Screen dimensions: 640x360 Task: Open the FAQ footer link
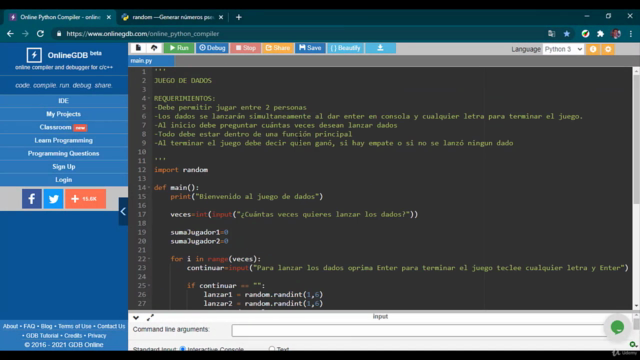pyautogui.click(x=29, y=326)
